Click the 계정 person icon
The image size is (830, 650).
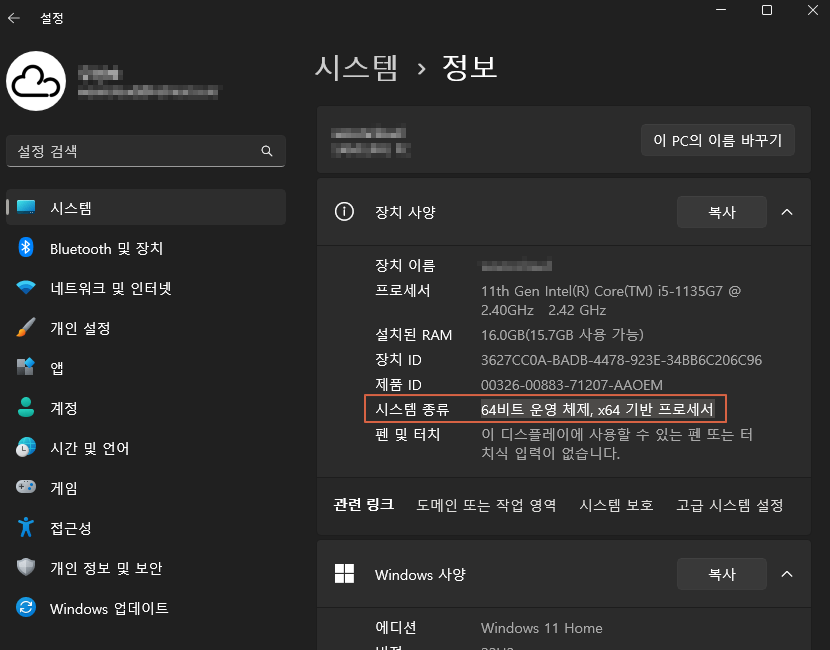point(26,407)
